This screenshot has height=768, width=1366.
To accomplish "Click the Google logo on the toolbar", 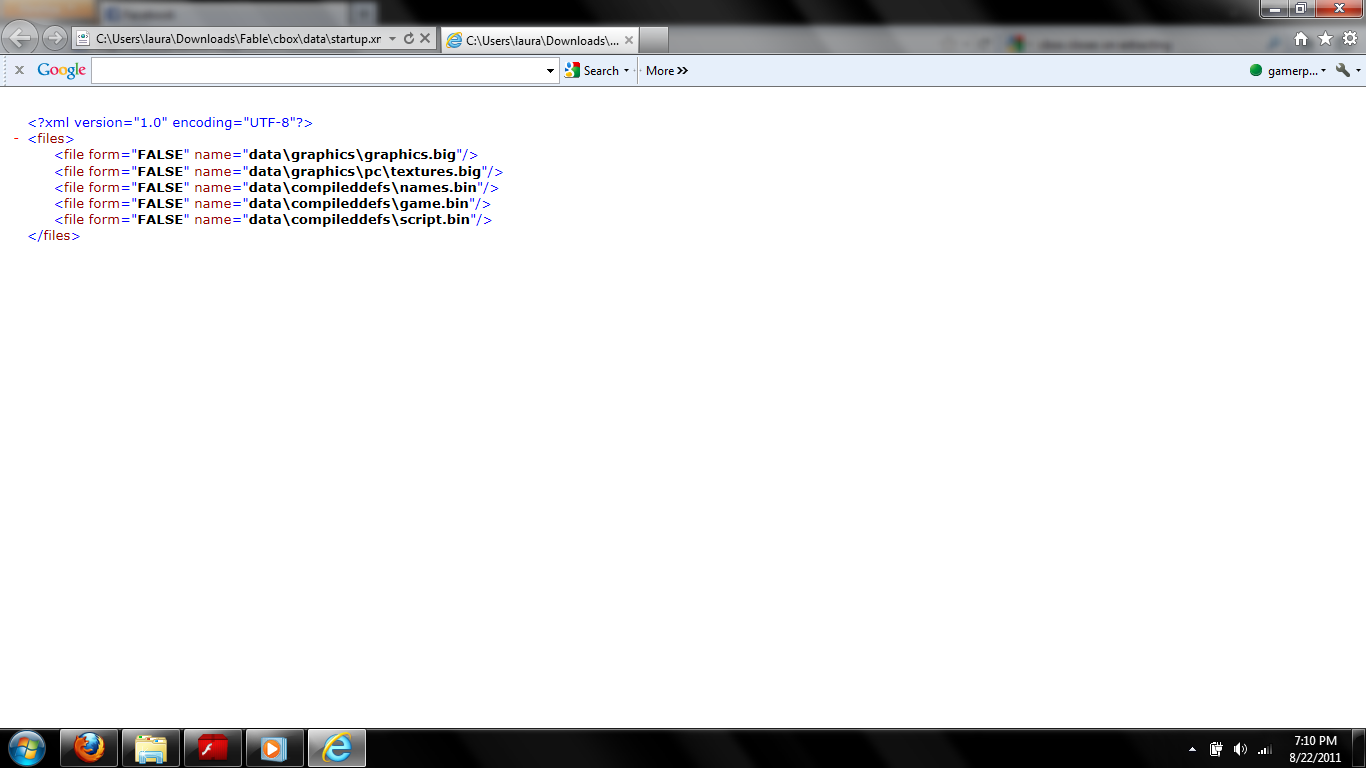I will click(61, 70).
